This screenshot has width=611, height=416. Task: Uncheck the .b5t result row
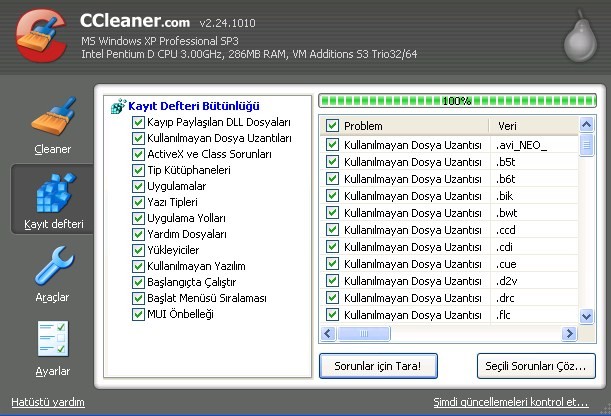[x=332, y=162]
